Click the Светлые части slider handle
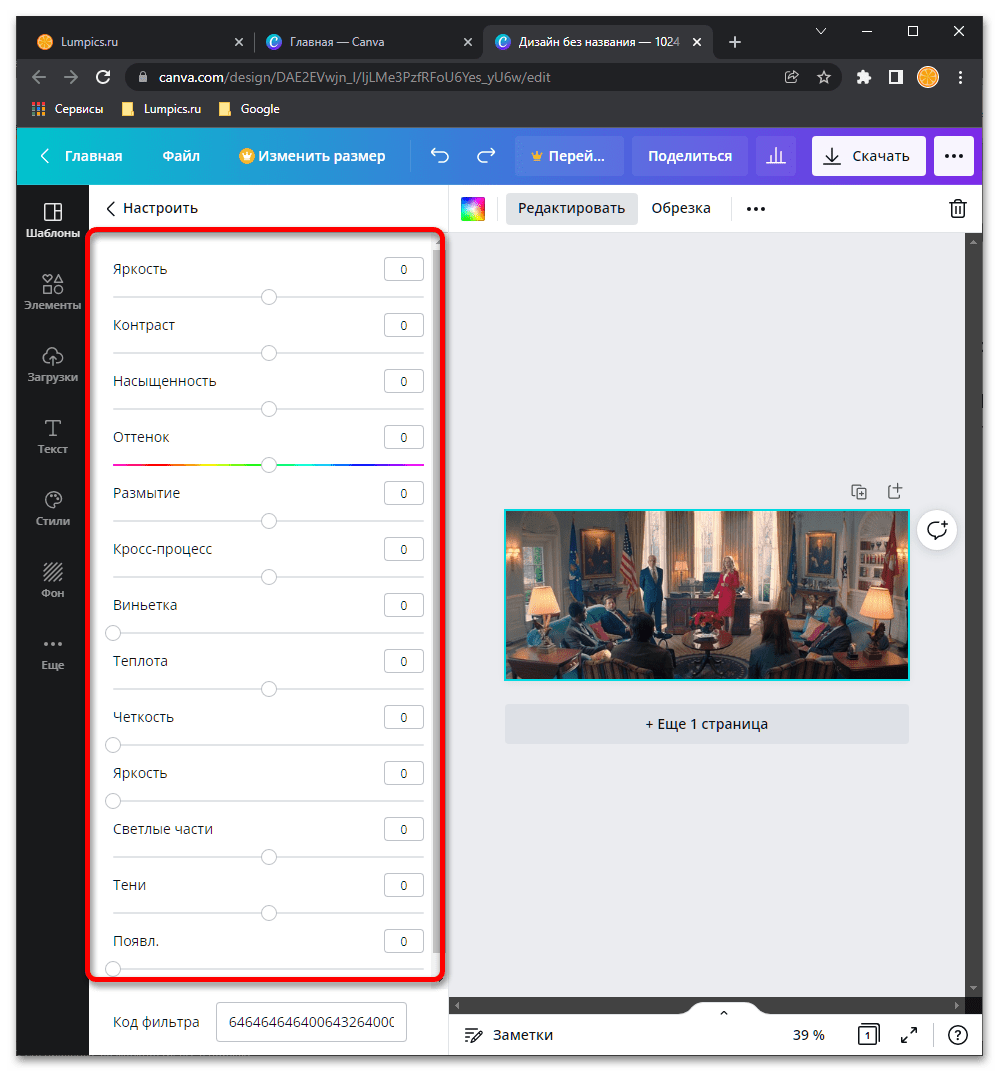This screenshot has width=999, height=1072. 269,857
